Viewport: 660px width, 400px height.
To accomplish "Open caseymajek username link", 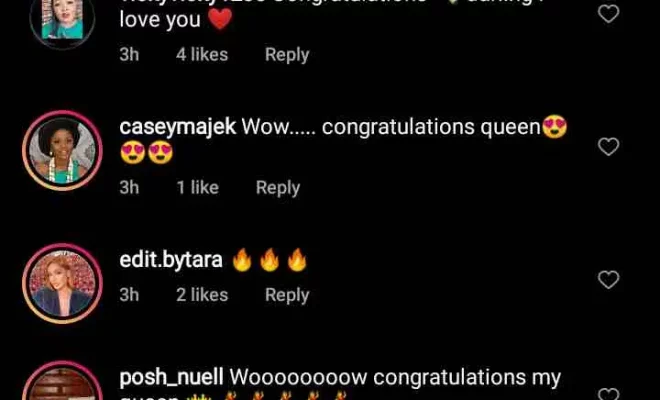I will point(178,127).
